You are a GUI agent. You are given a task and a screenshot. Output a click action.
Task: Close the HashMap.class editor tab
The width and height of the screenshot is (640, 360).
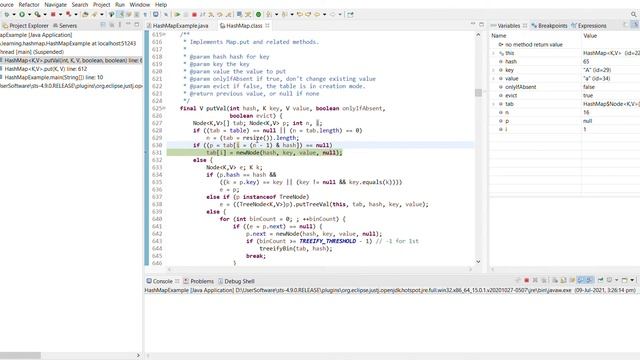pos(267,25)
